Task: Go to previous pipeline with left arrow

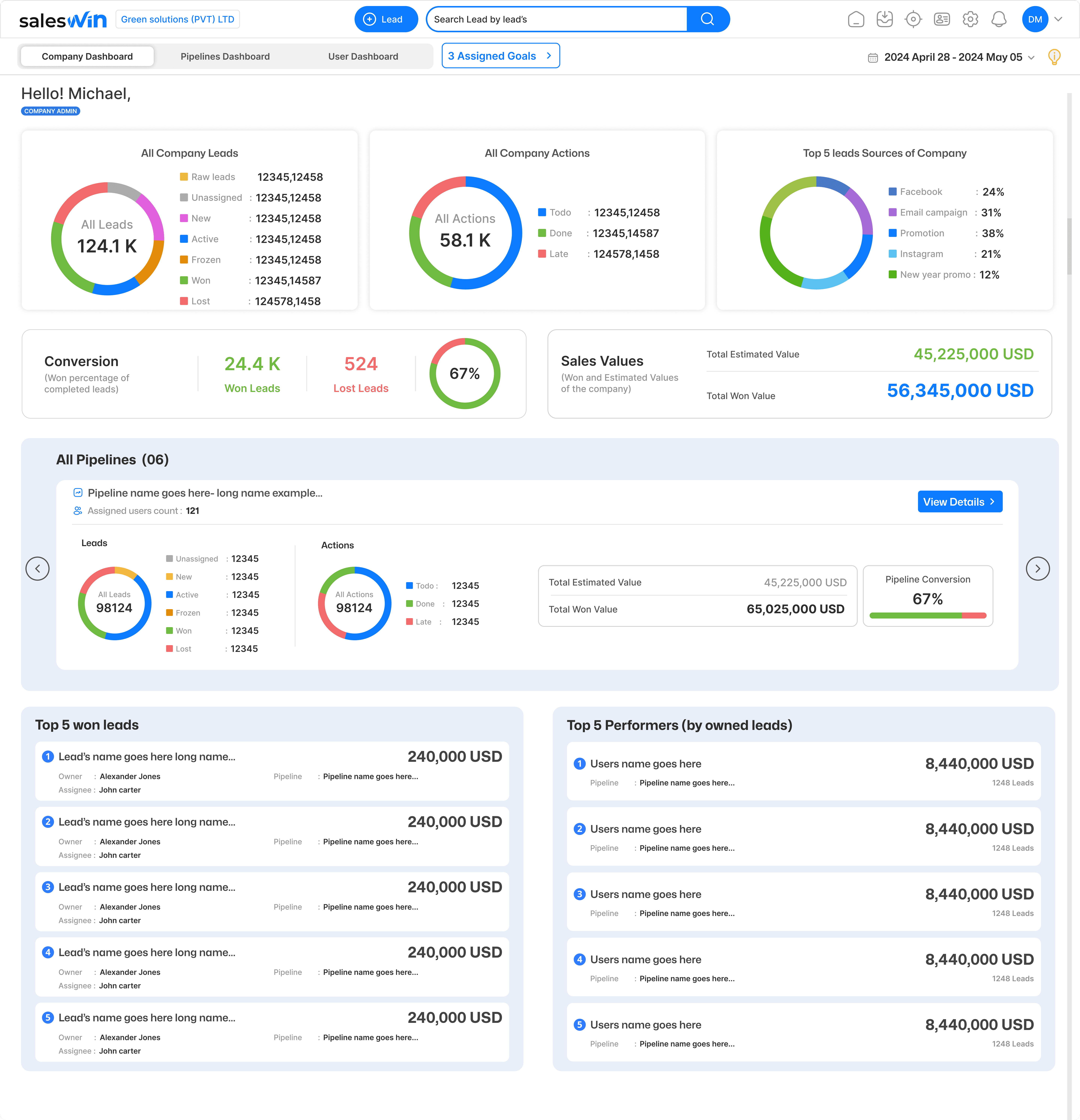Action: [x=38, y=569]
